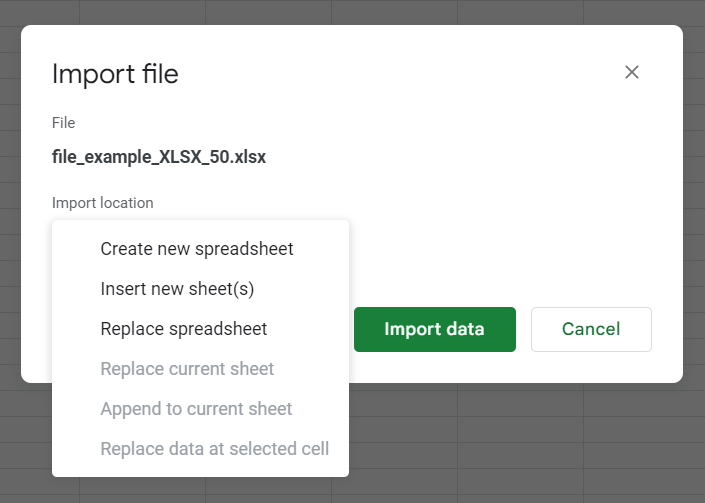Cancel the file import
The height and width of the screenshot is (503, 705).
591,329
